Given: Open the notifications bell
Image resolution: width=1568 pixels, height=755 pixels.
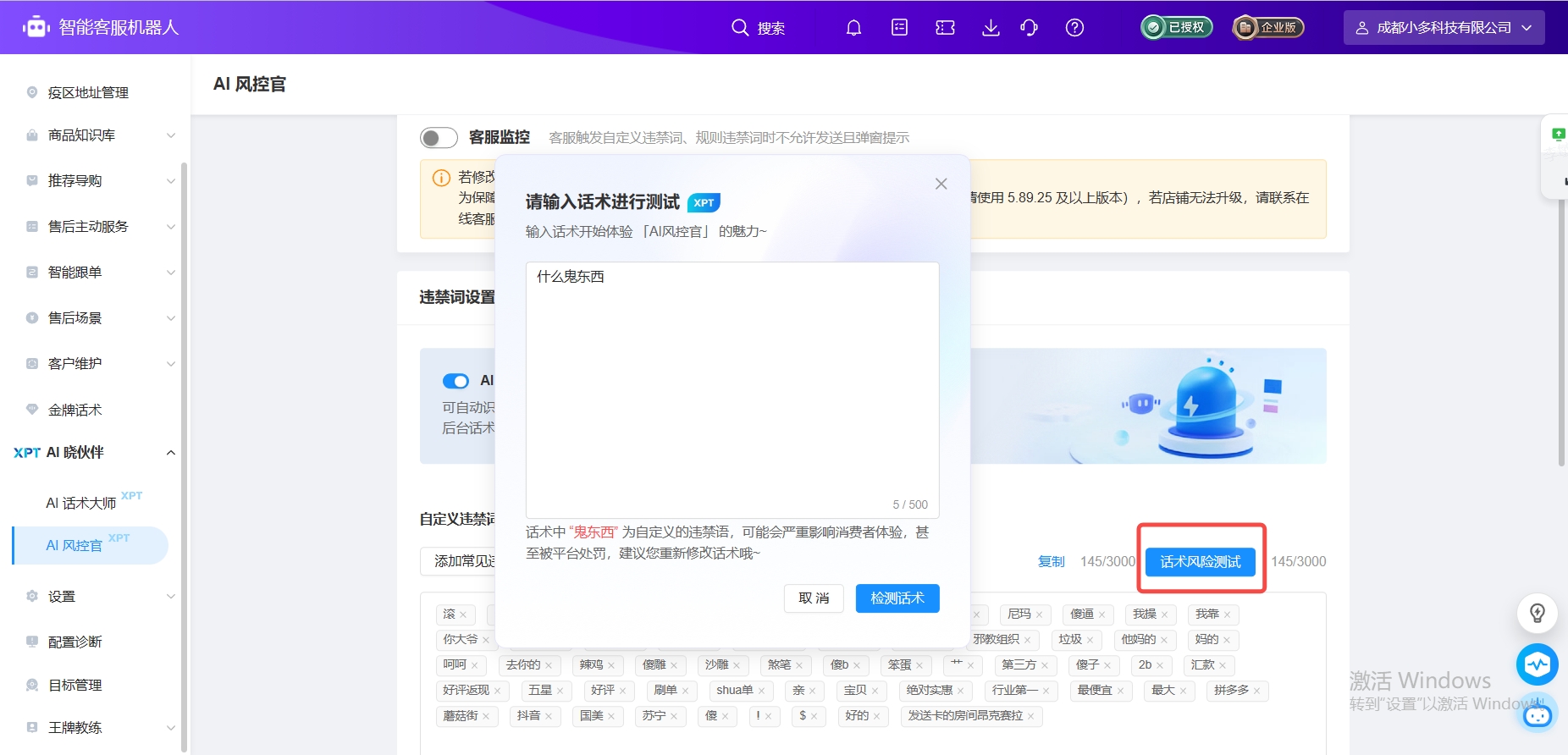Looking at the screenshot, I should click(x=853, y=28).
